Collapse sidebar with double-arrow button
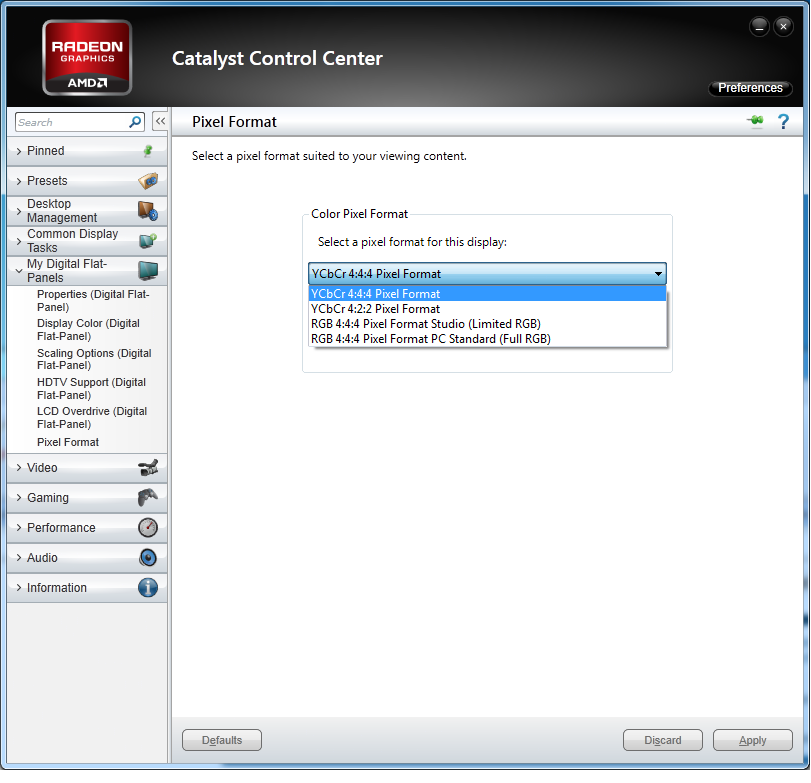 (160, 122)
